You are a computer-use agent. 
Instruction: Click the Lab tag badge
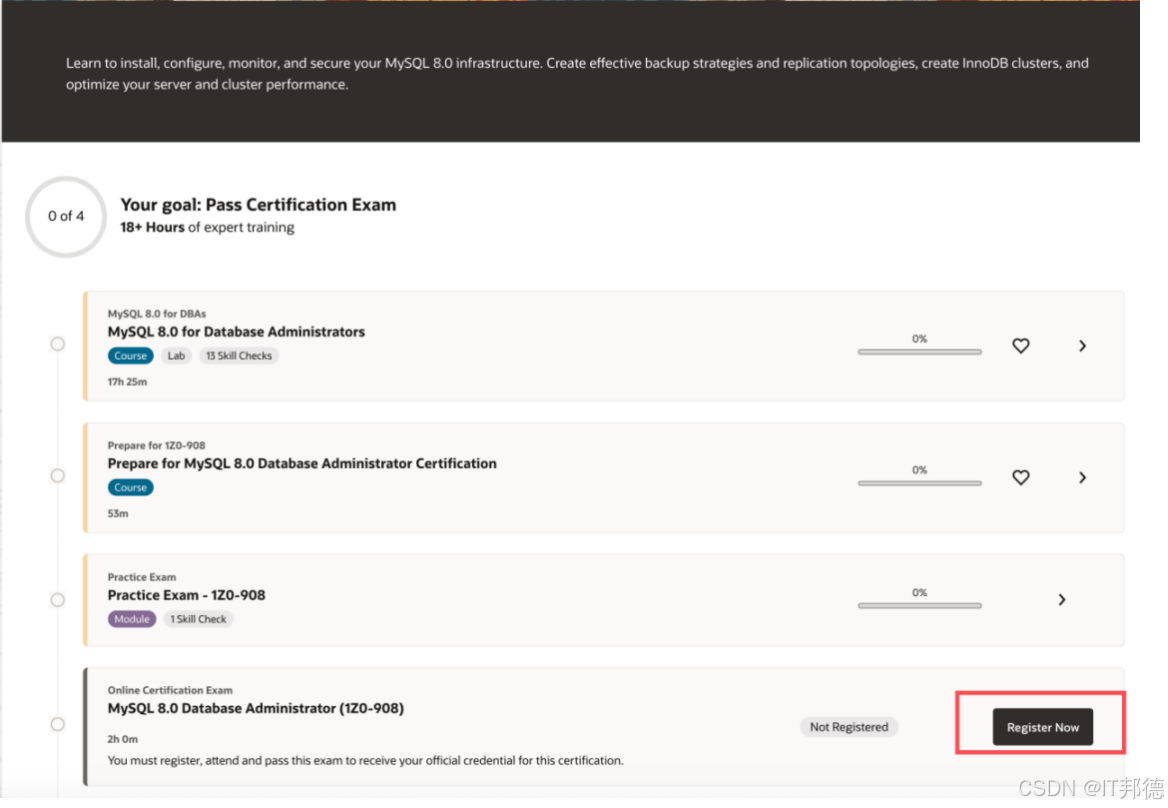tap(176, 356)
